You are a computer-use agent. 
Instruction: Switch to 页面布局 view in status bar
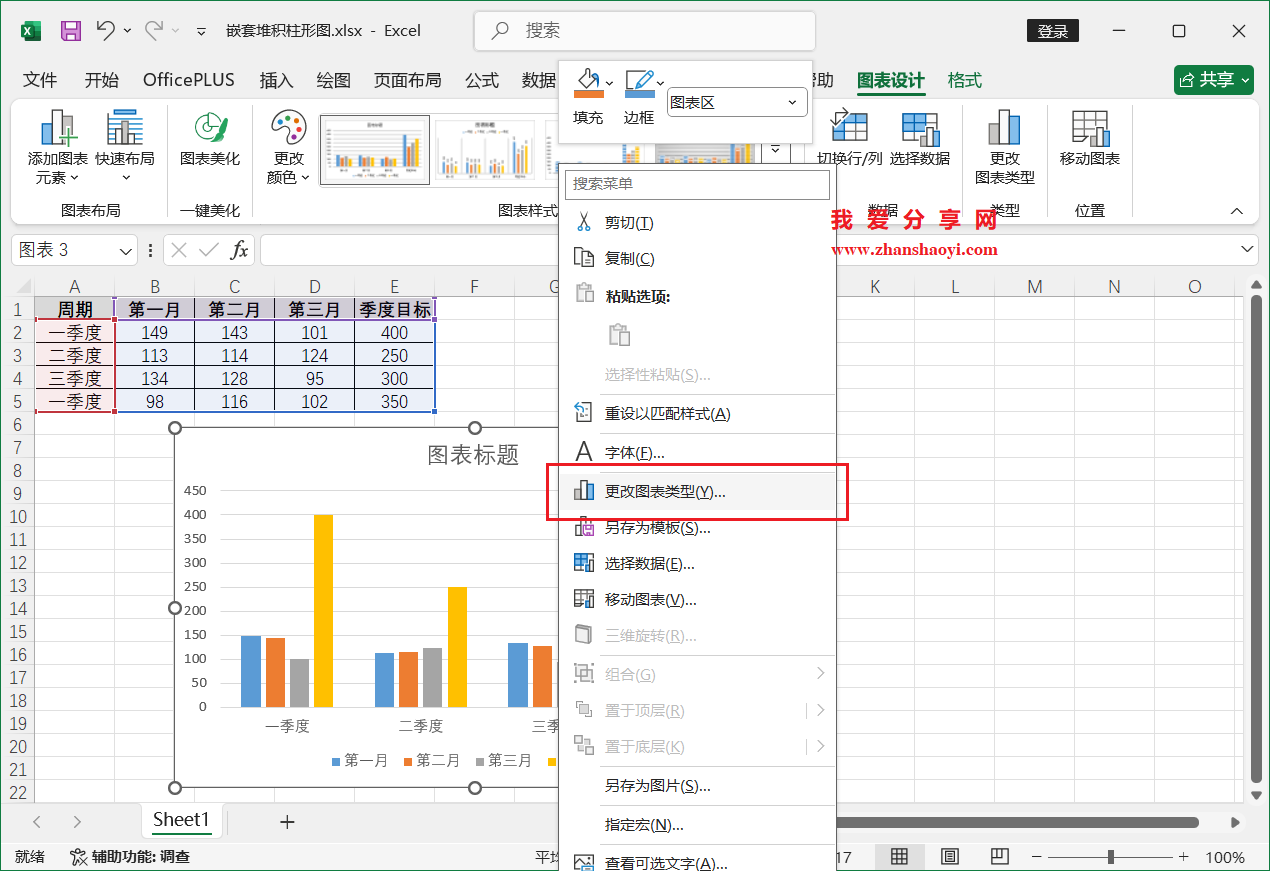click(949, 857)
